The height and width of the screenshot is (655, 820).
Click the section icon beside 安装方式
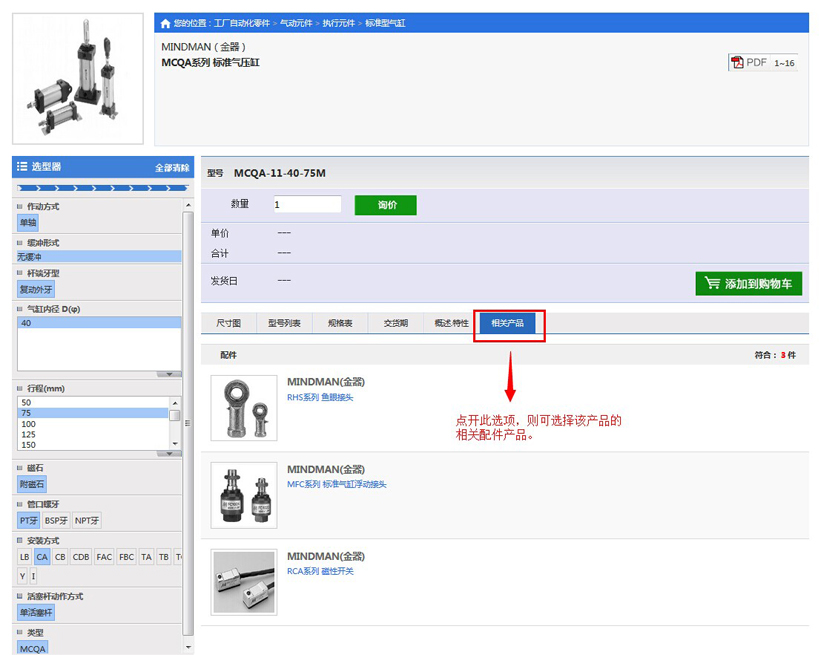20,540
